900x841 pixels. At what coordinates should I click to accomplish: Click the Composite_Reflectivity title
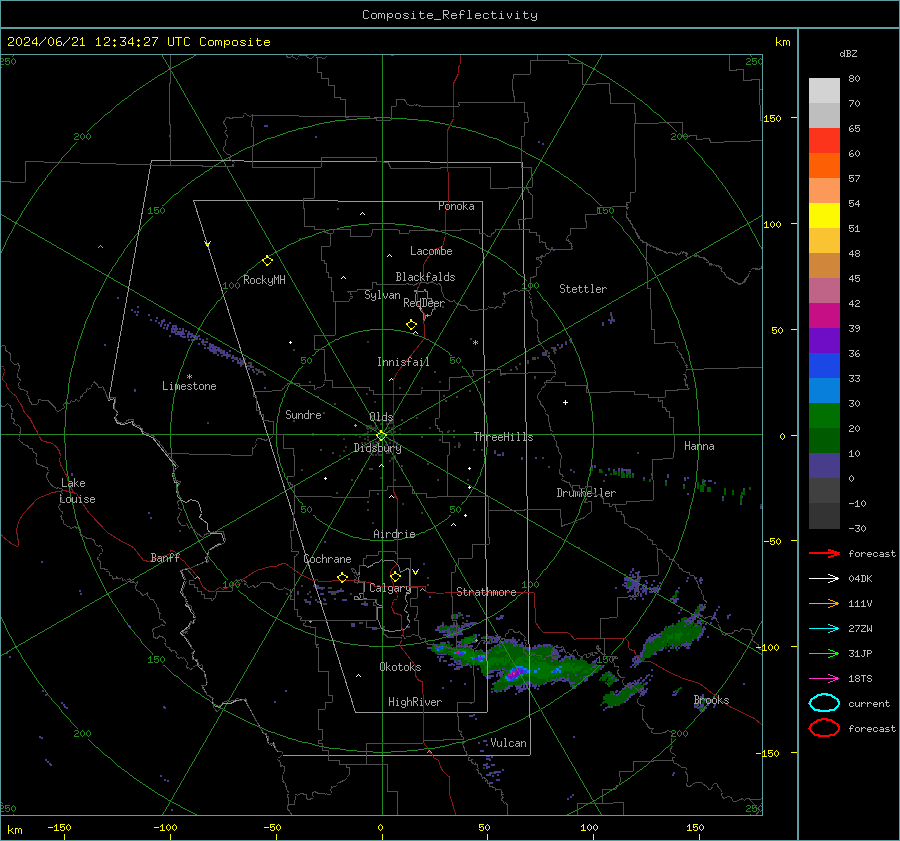point(449,15)
